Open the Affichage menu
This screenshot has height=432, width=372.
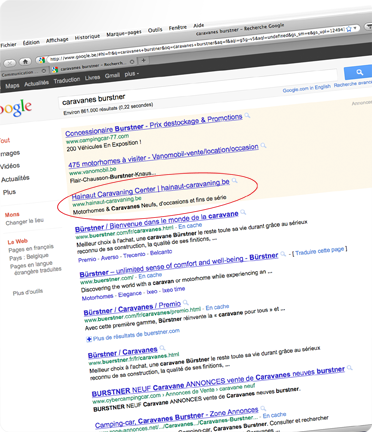point(57,40)
